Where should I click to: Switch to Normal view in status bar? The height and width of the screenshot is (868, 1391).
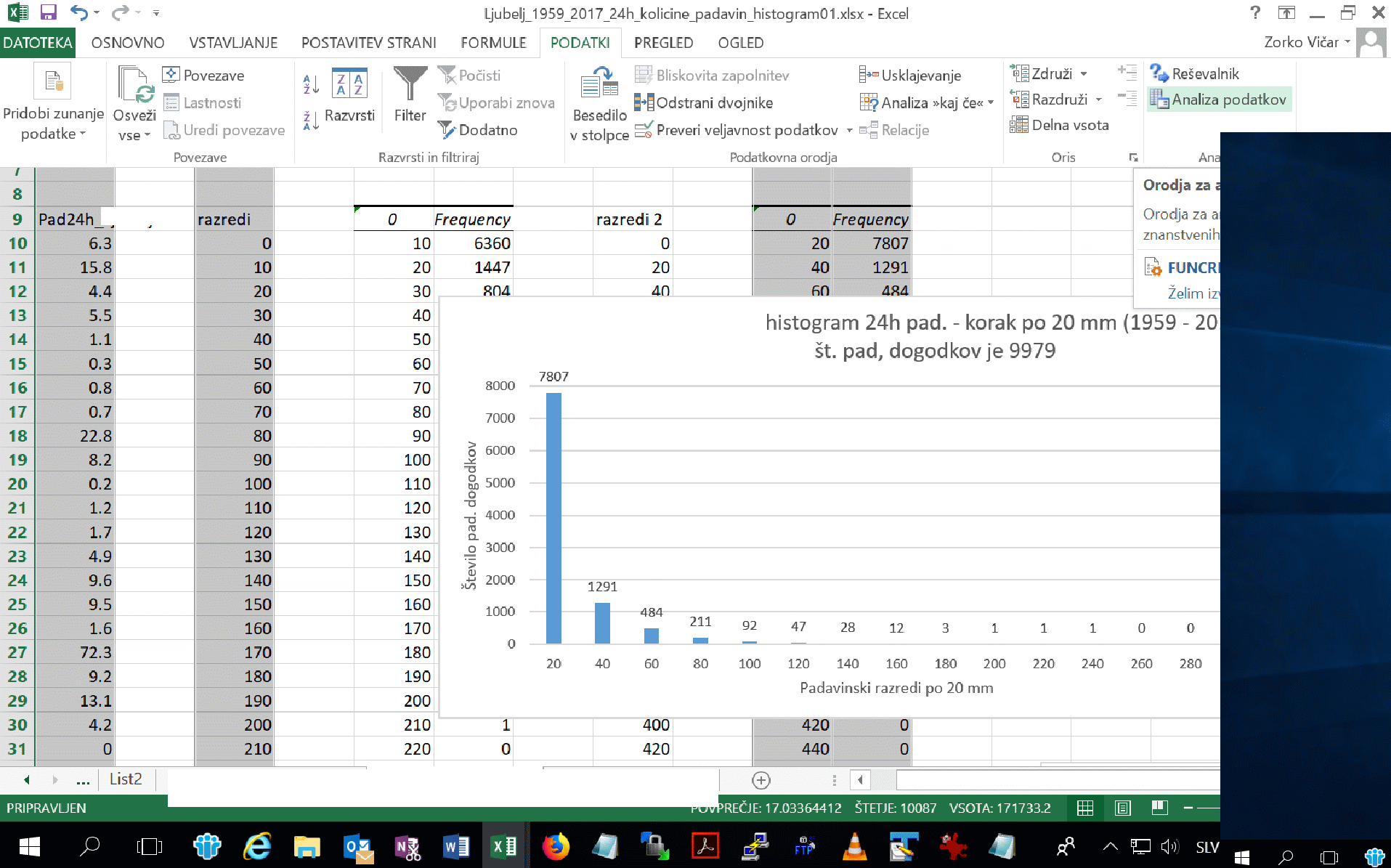1085,808
